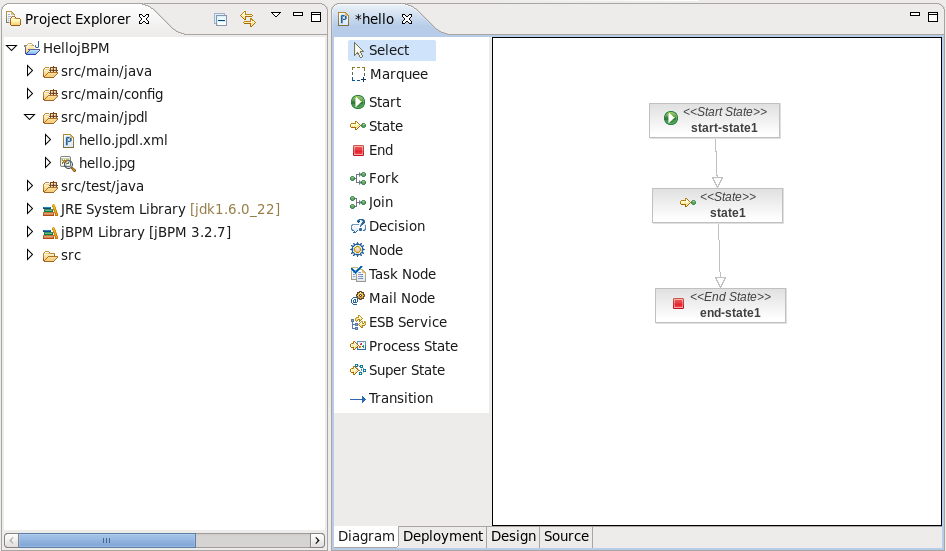Click right arrow of Project Explorer scrollbar
The height and width of the screenshot is (551, 946).
pos(317,540)
